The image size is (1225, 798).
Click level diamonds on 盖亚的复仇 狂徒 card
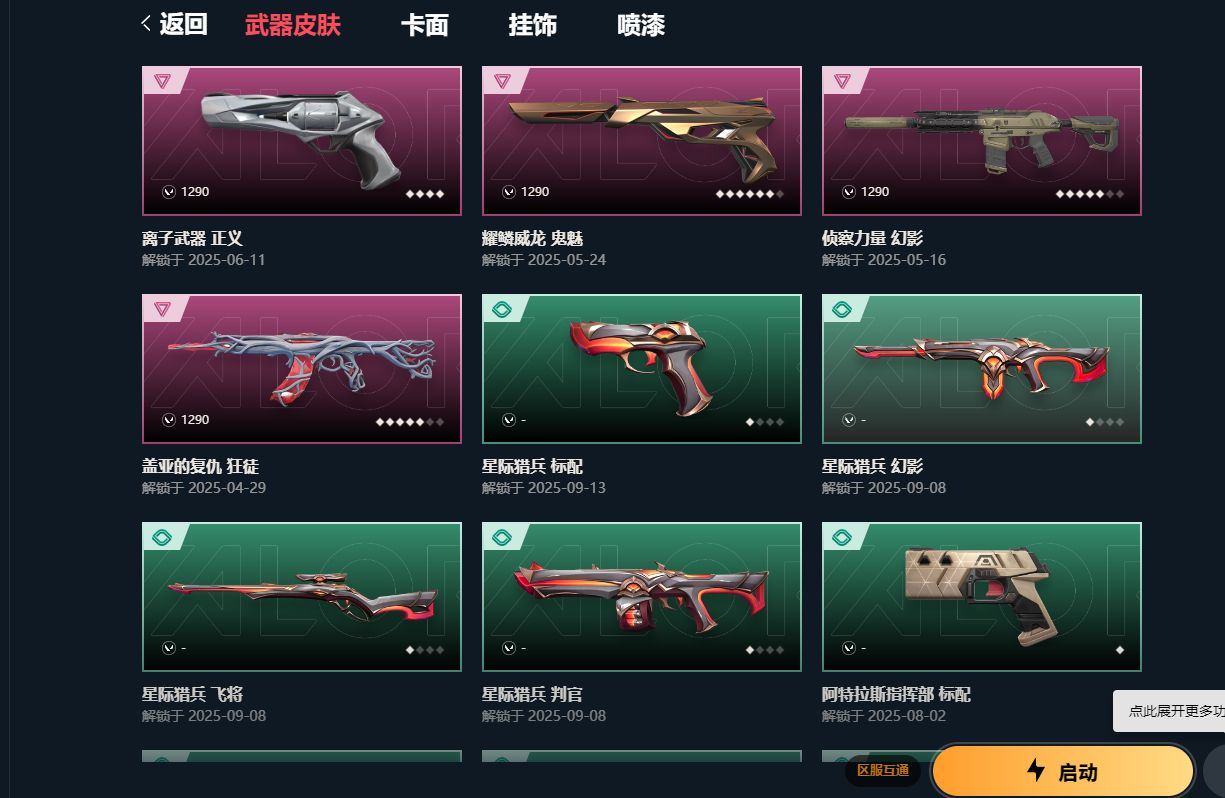pyautogui.click(x=410, y=422)
